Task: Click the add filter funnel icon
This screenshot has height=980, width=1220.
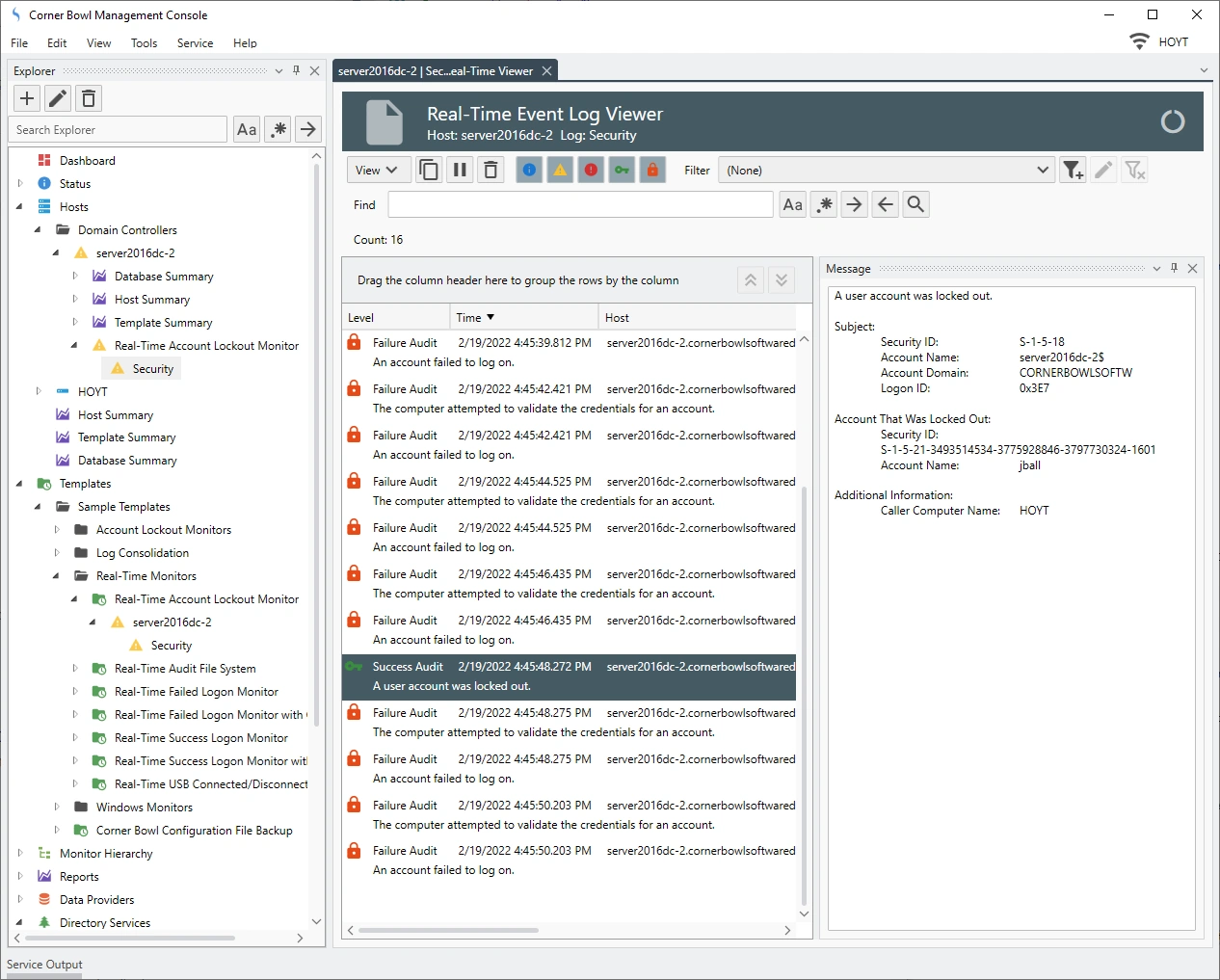Action: tap(1073, 171)
